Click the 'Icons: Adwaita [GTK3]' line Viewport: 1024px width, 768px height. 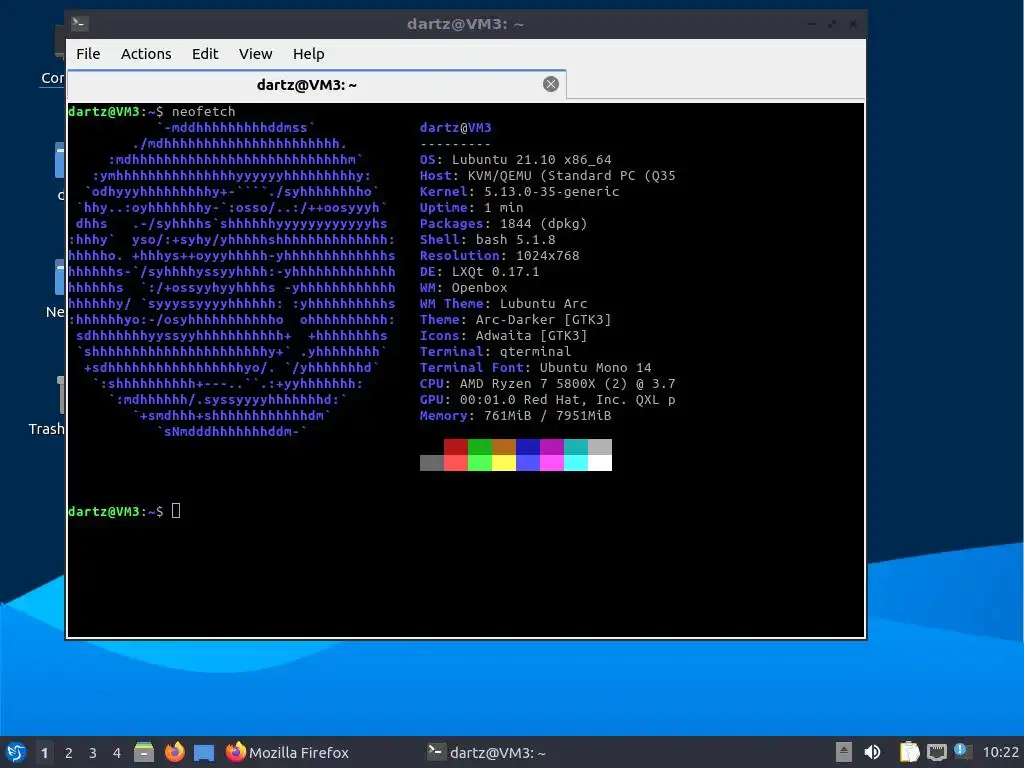pos(504,336)
